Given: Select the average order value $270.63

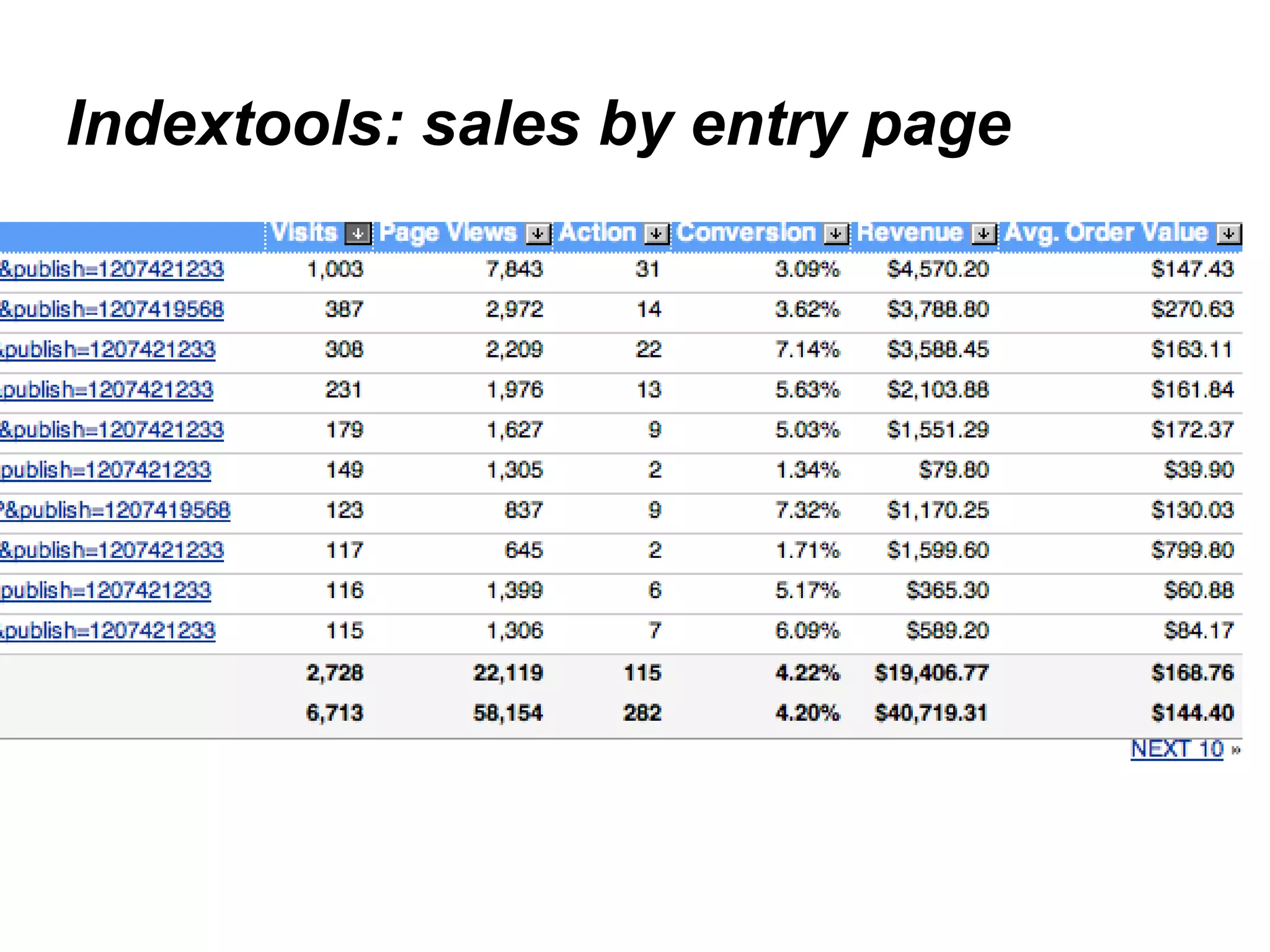Looking at the screenshot, I should (1192, 310).
